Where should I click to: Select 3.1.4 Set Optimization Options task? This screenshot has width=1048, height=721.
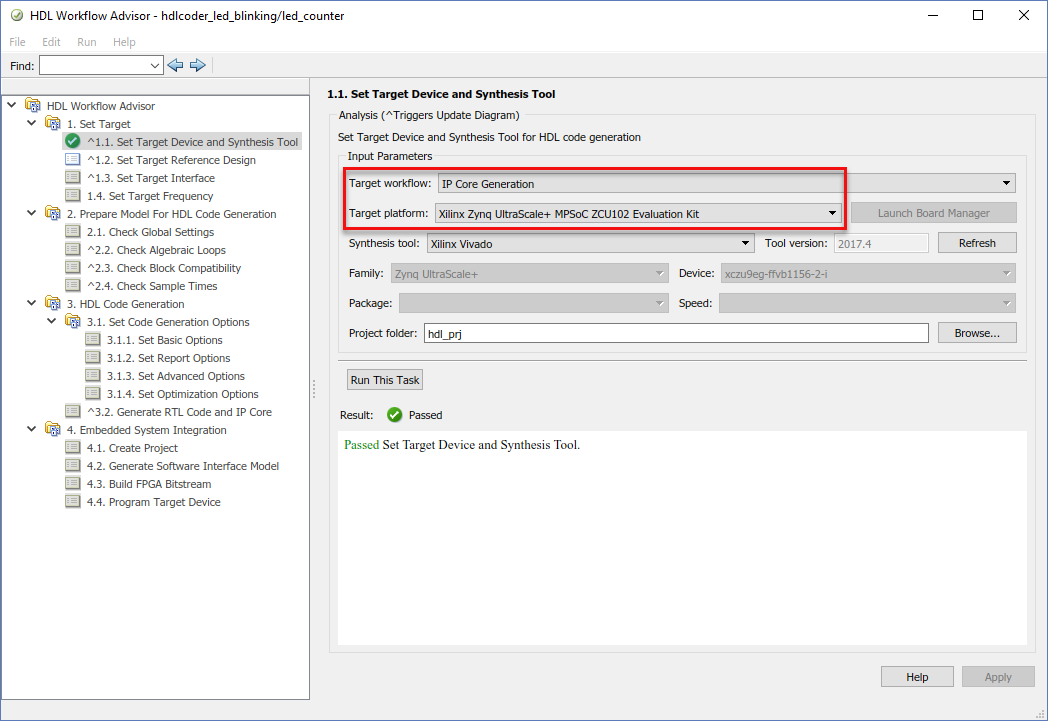[x=182, y=394]
